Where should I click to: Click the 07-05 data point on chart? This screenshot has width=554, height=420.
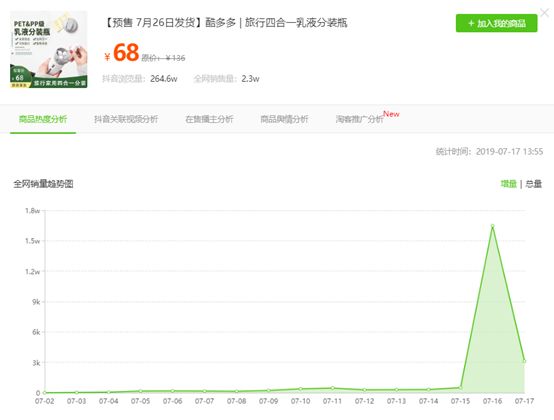(x=141, y=391)
